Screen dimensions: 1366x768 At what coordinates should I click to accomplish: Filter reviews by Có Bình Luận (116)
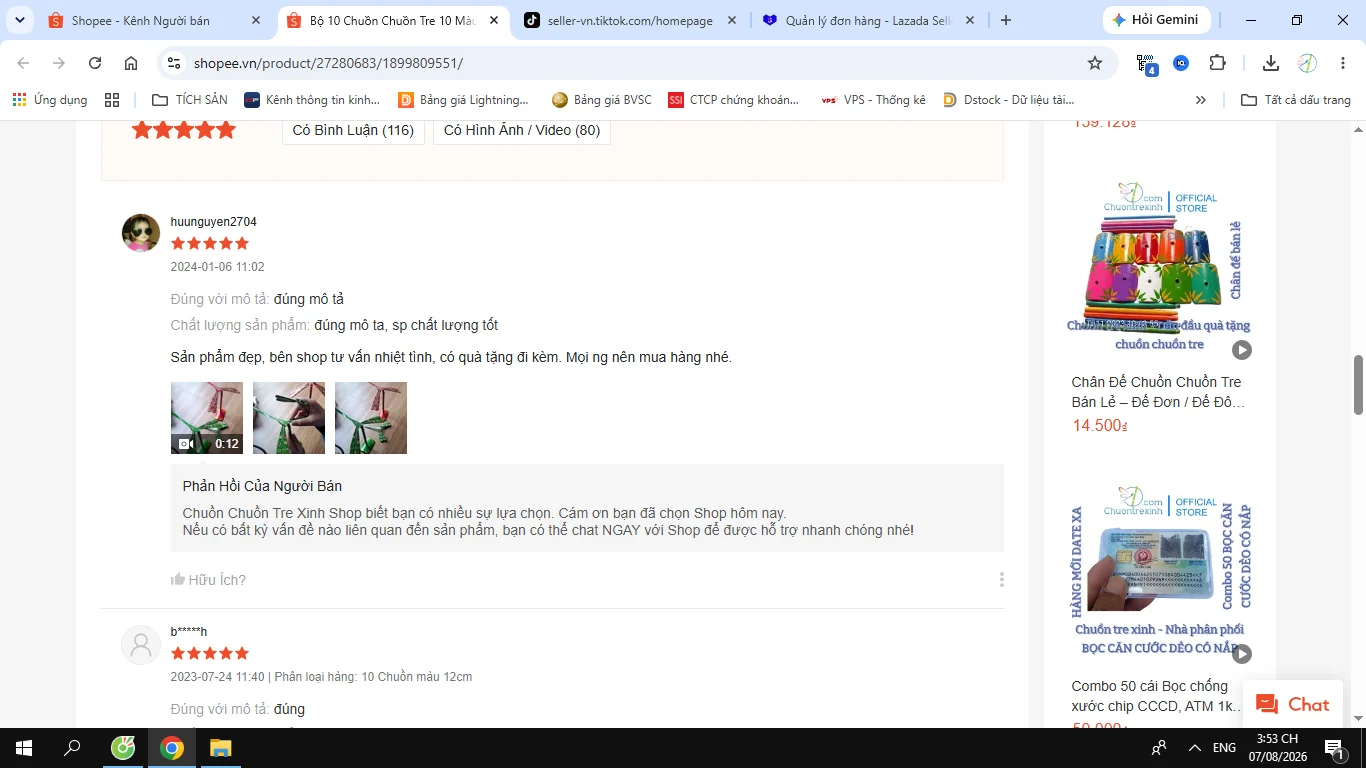point(353,130)
